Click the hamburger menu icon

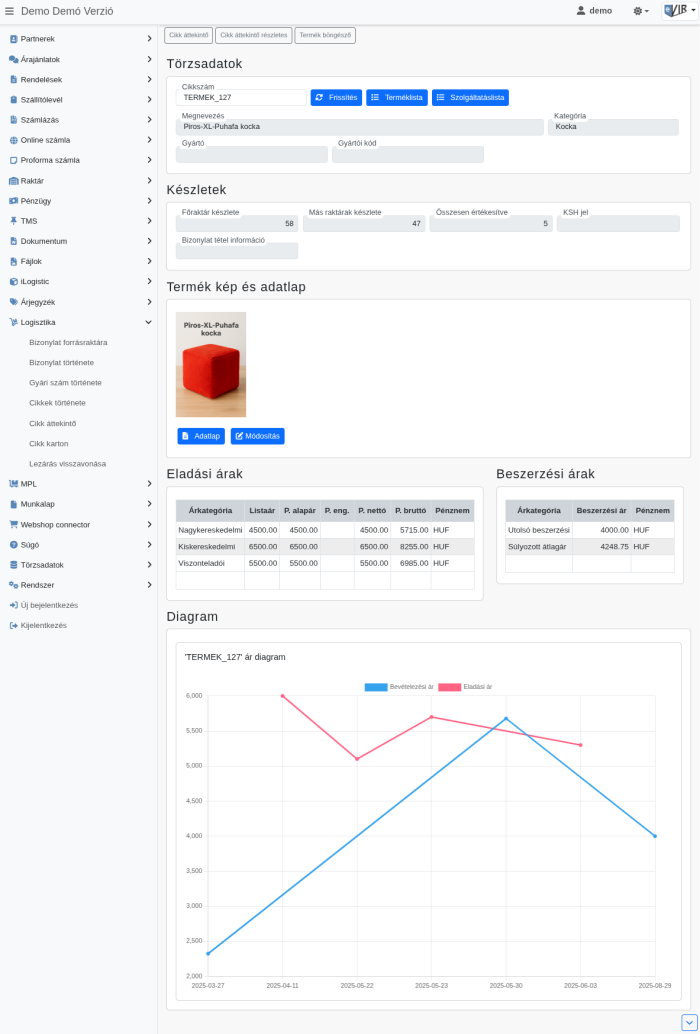coord(10,11)
